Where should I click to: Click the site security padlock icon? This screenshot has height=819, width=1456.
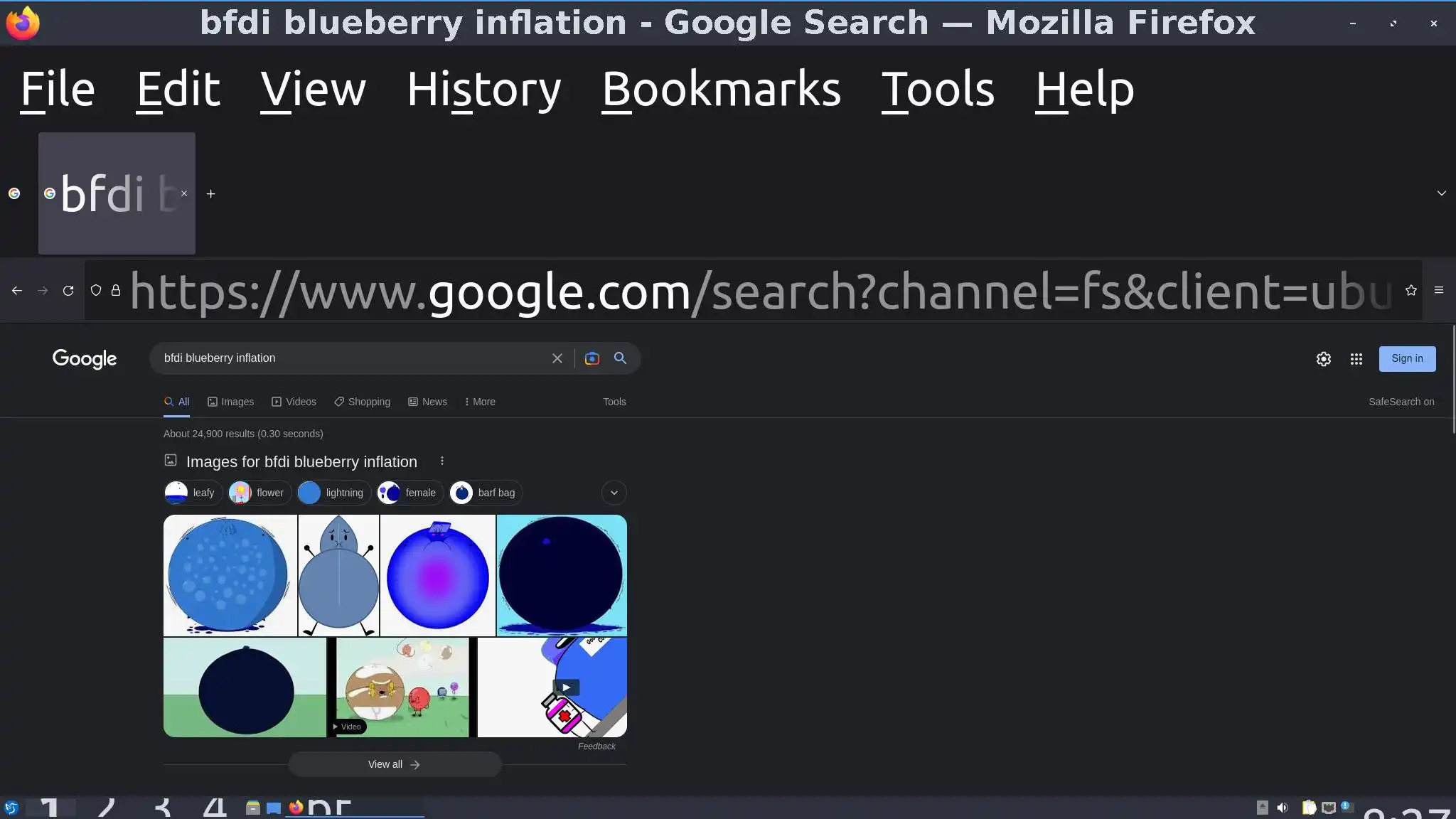point(116,290)
